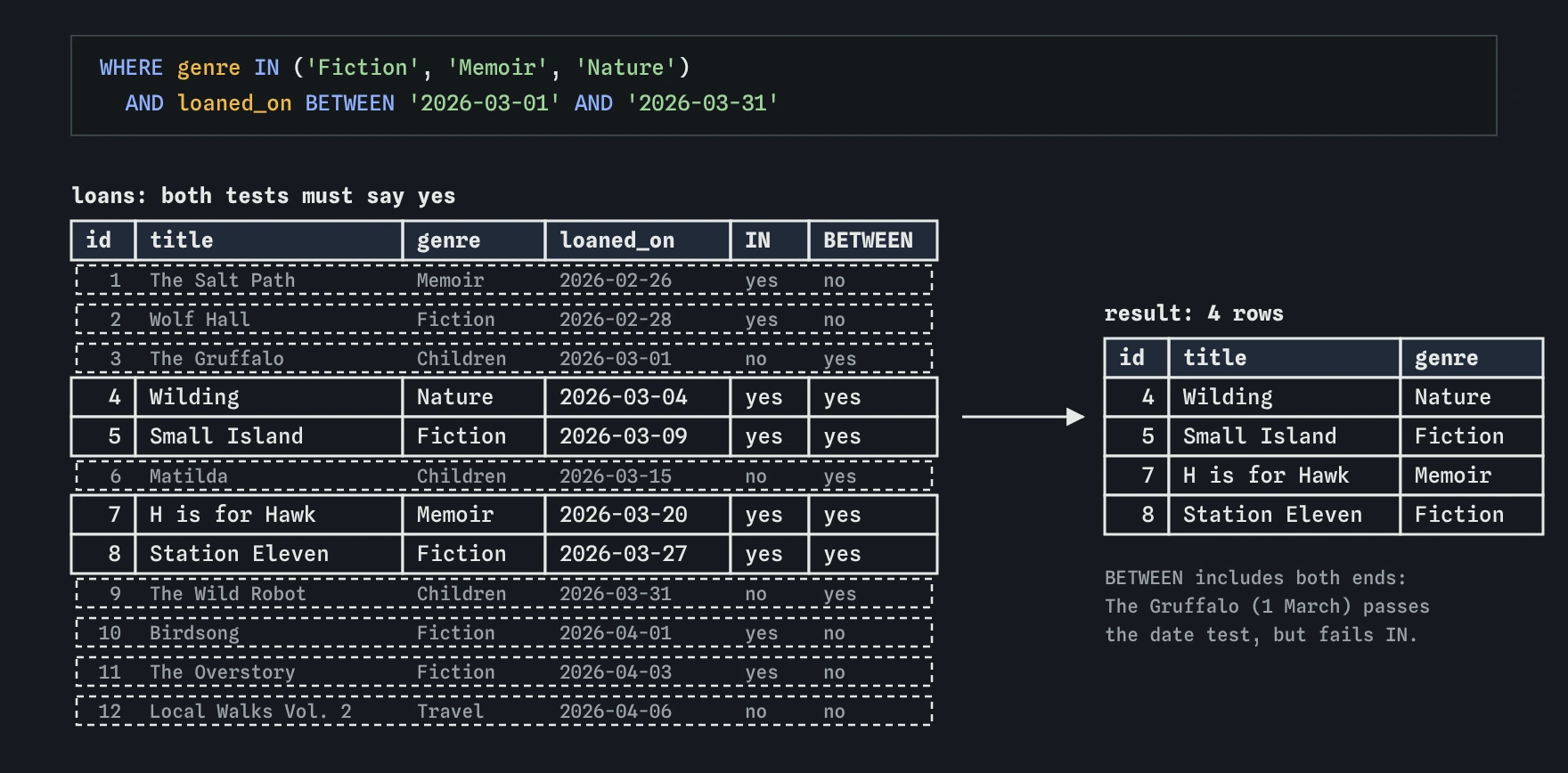This screenshot has height=773, width=1568.
Task: Click loaned_on in the SQL code block
Action: point(234,103)
